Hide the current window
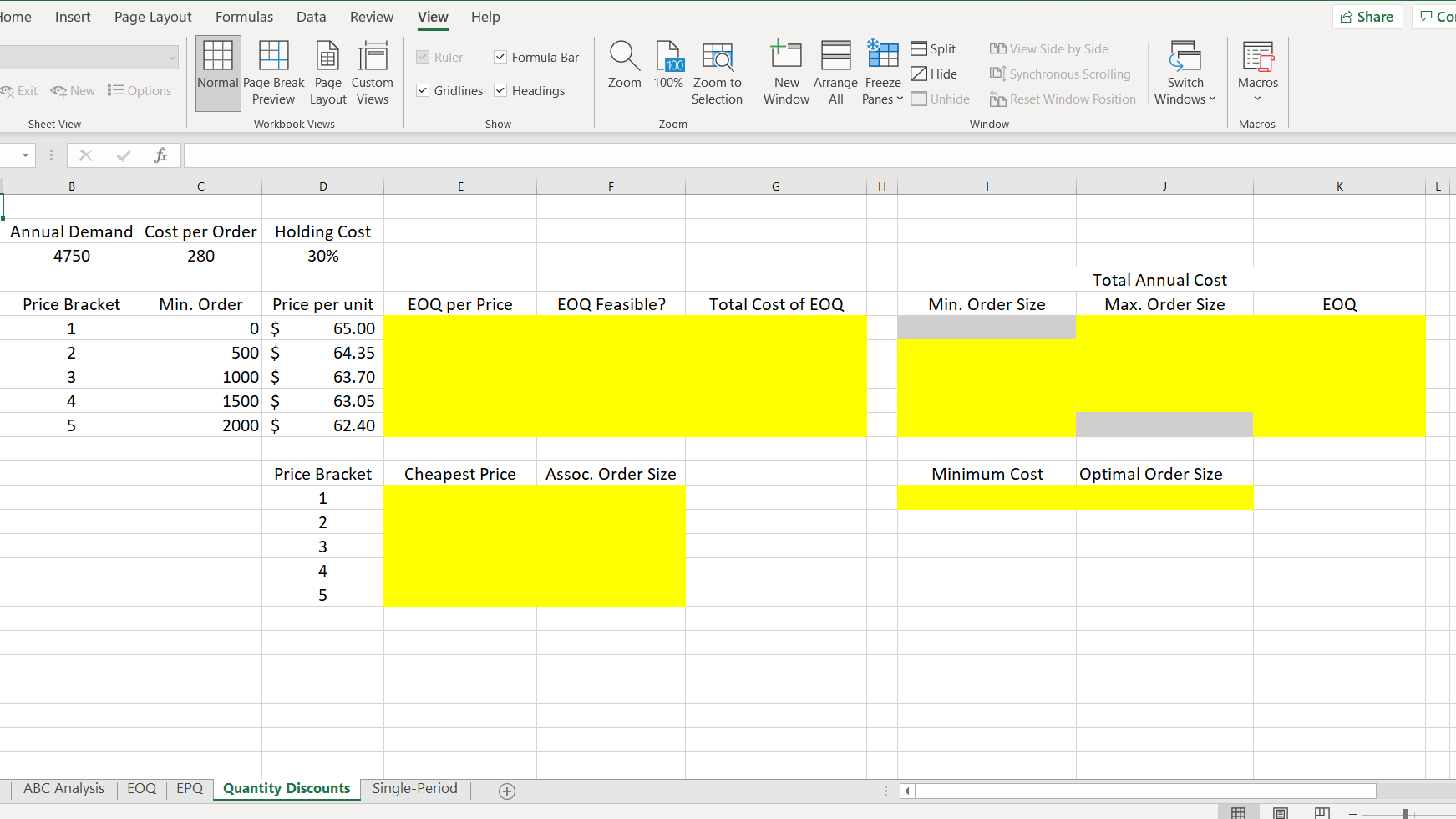This screenshot has width=1456, height=819. (x=934, y=74)
